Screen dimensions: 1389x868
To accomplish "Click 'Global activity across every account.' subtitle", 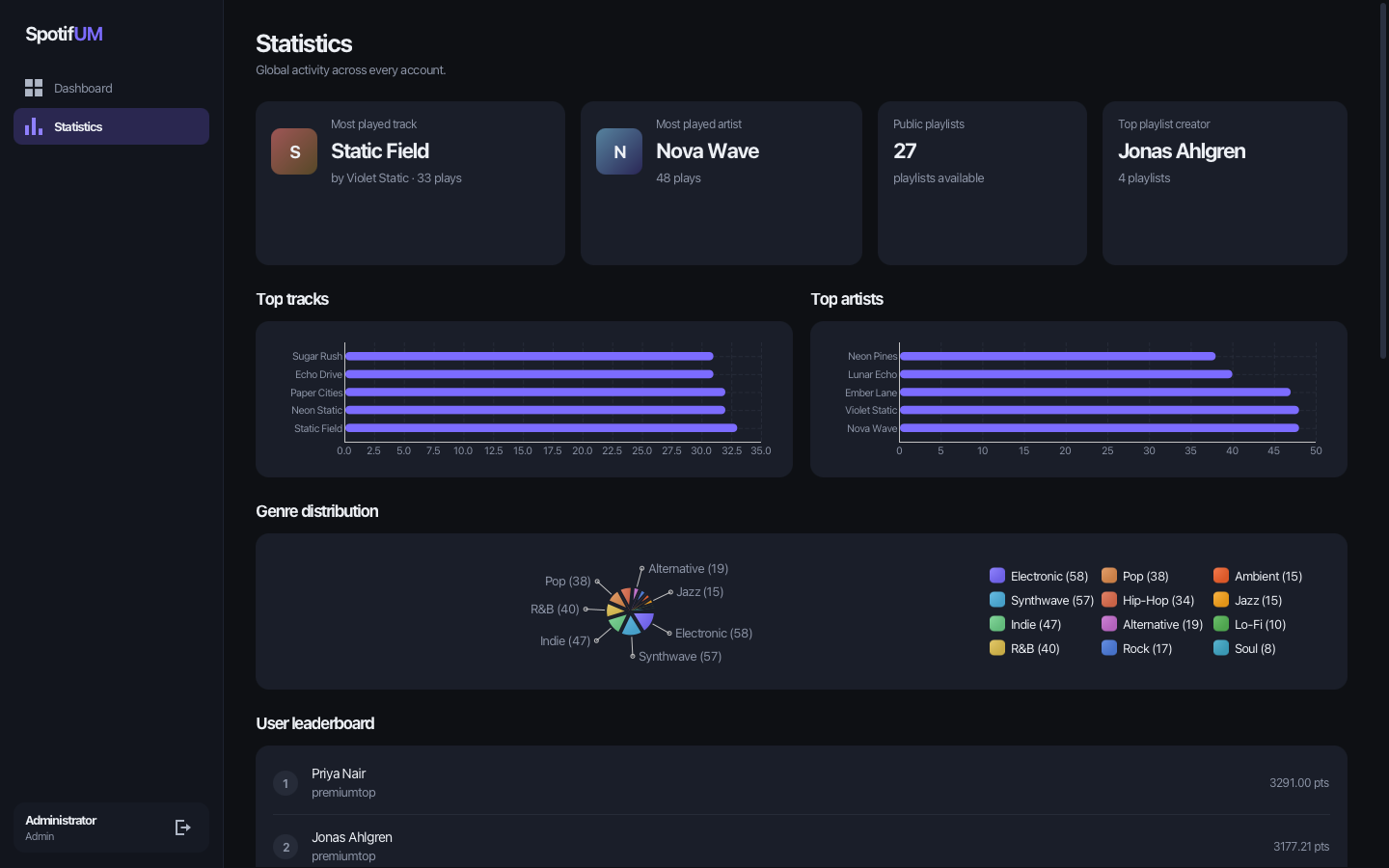I will coord(351,70).
